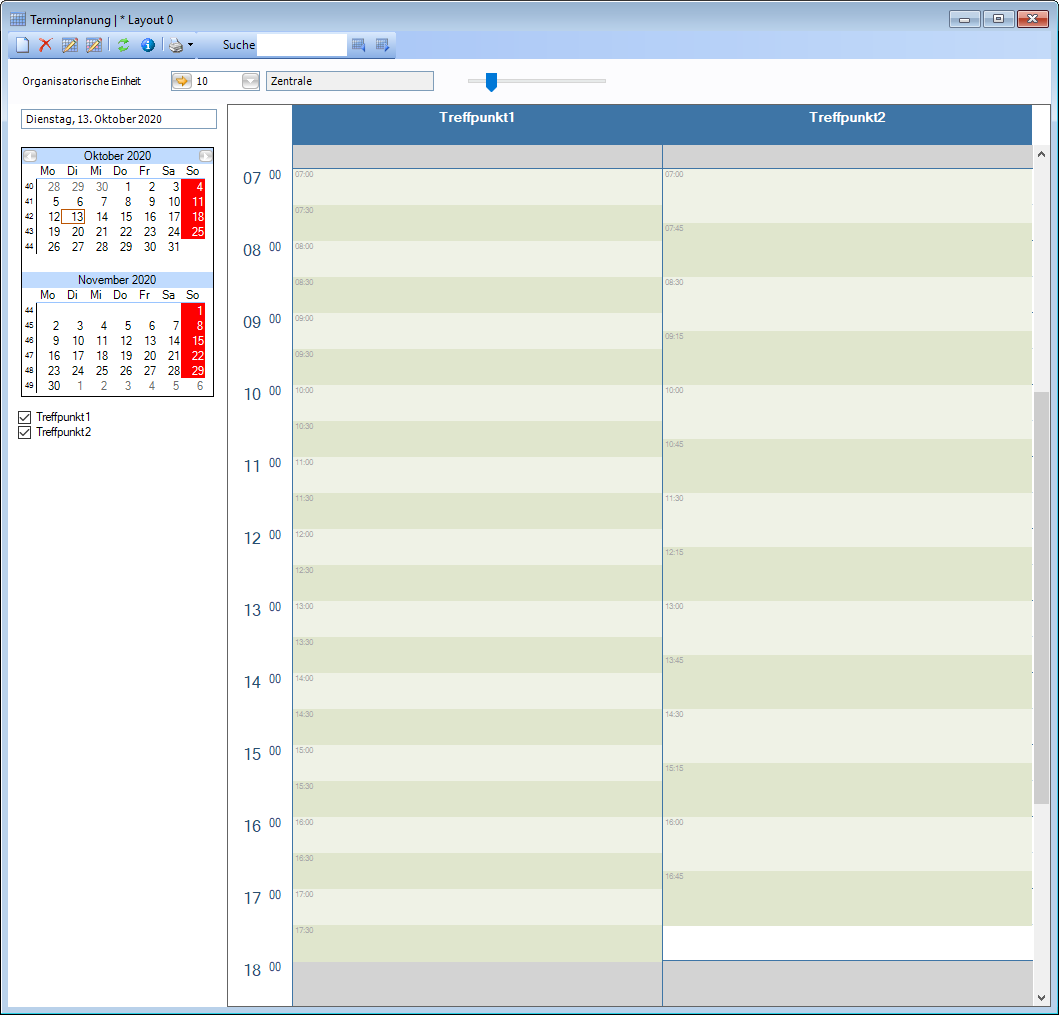Expand the Organisatorische Einheit dropdown
1059x1015 pixels.
pos(250,81)
